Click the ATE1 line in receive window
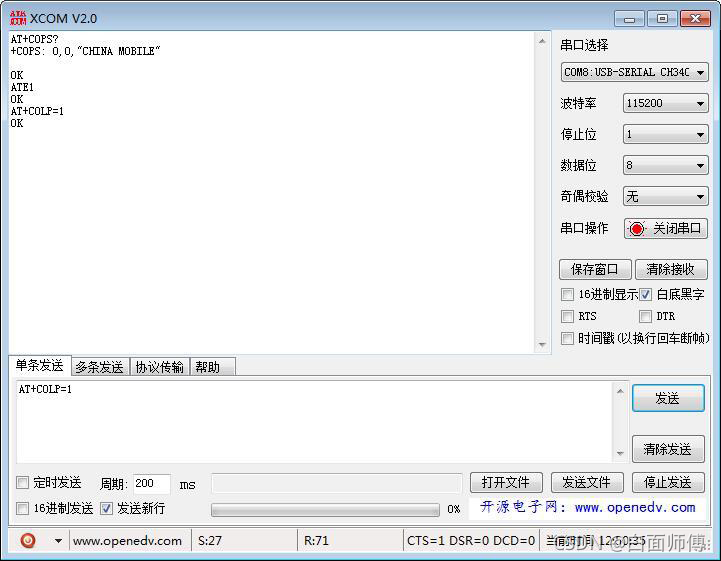This screenshot has width=721, height=561. point(22,87)
